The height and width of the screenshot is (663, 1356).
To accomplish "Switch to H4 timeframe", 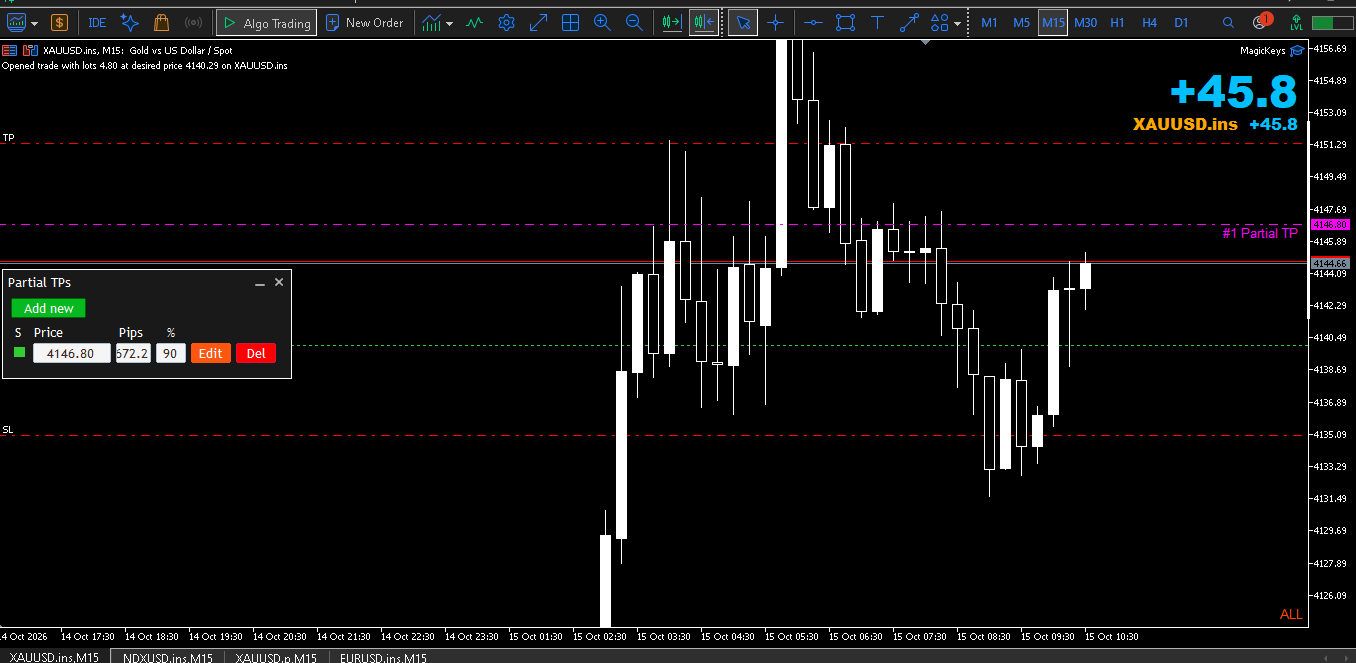I will (1149, 22).
